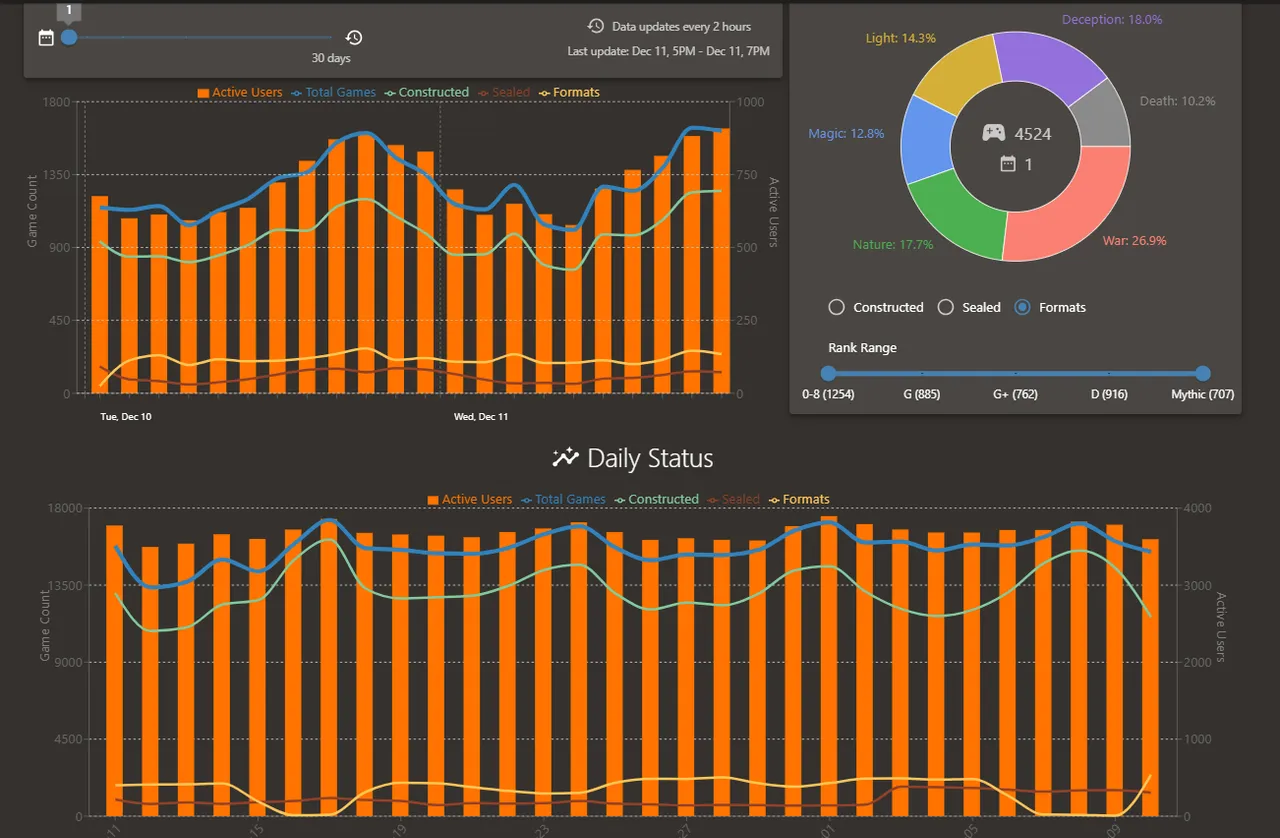This screenshot has height=838, width=1280.
Task: Click the 'Nature: 17.7%' label
Action: tap(893, 244)
